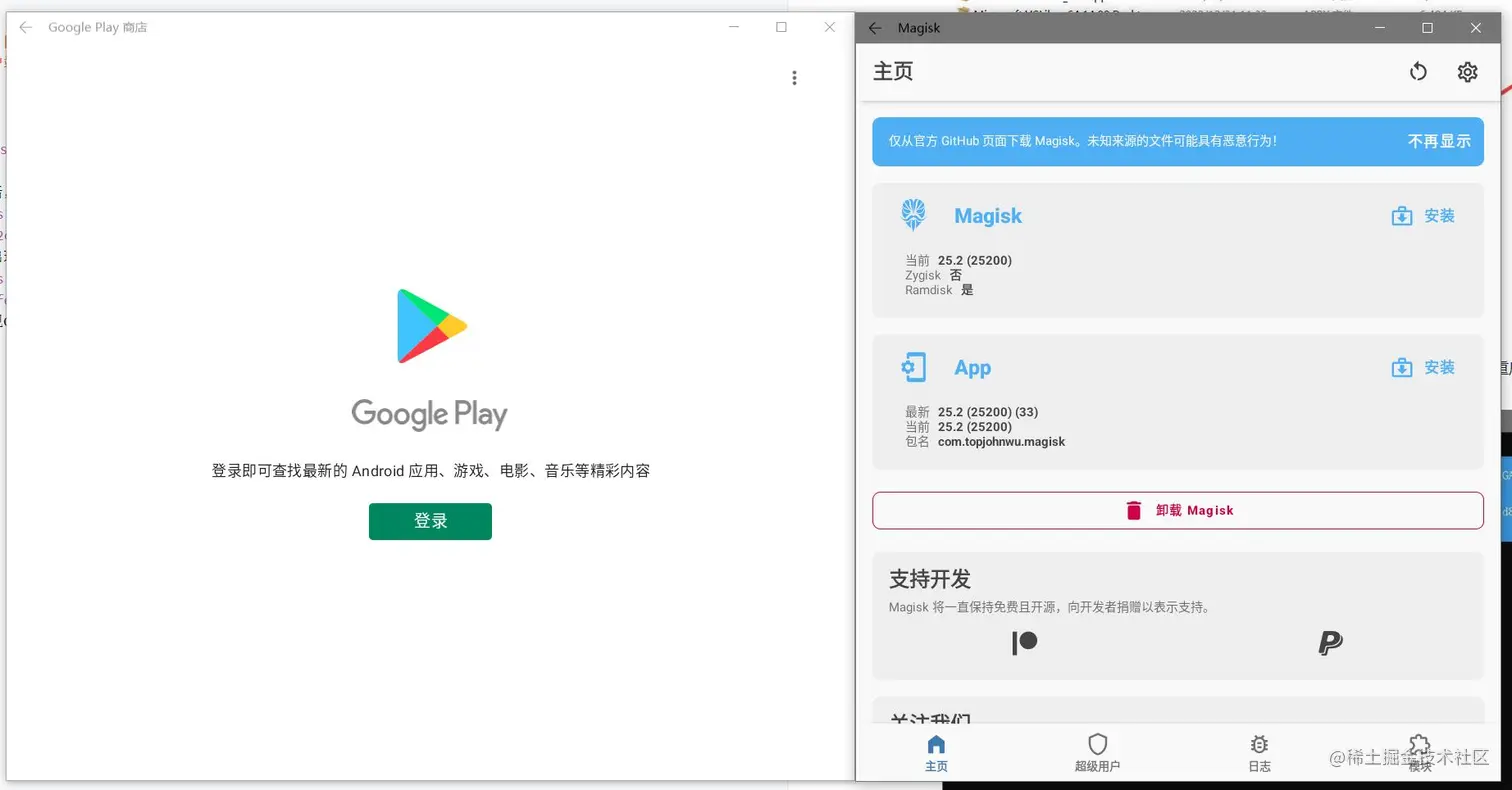The height and width of the screenshot is (790, 1512).
Task: Maximize the Magisk window
Action: pos(1427,28)
